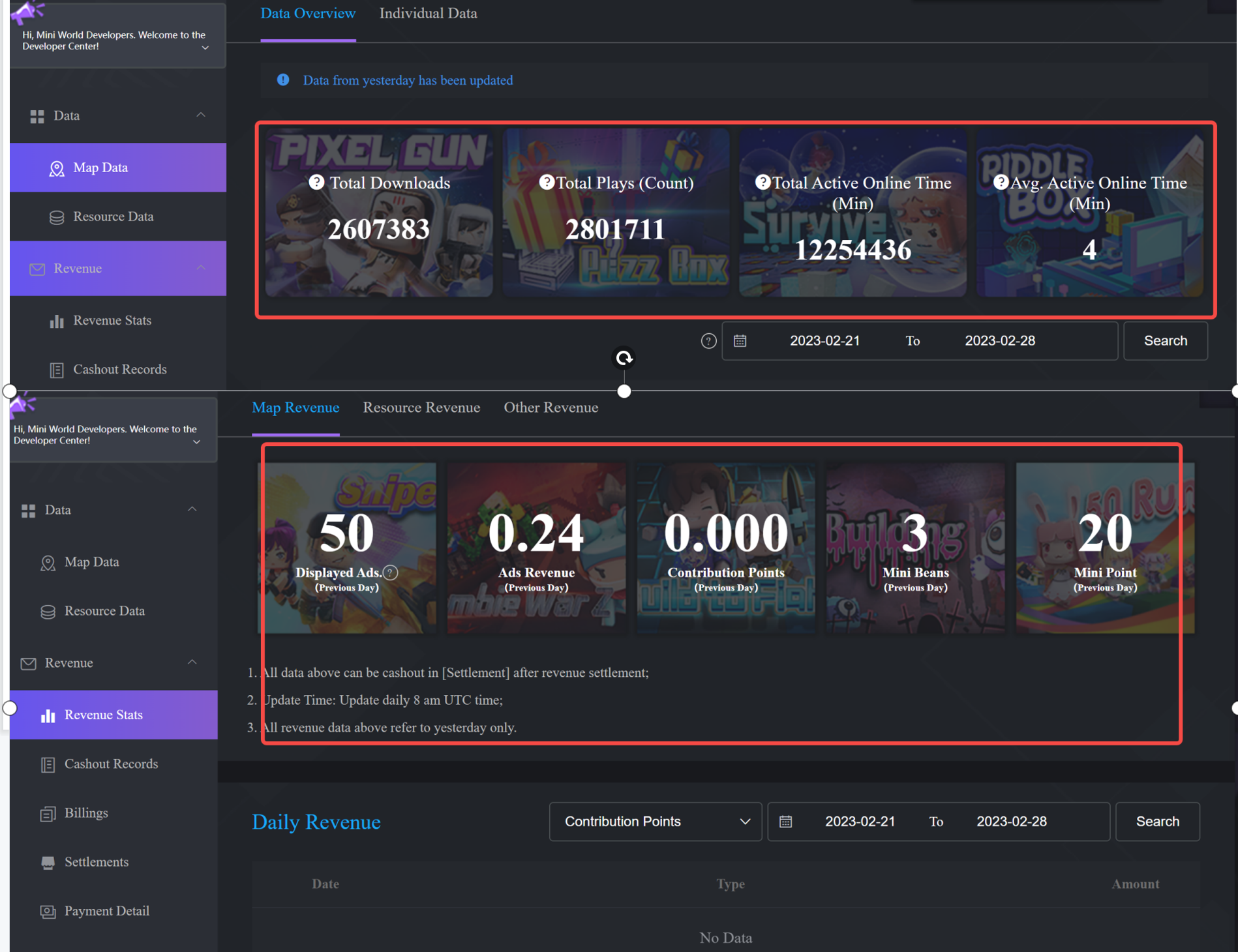Collapse the top Data sidebar section

point(201,115)
